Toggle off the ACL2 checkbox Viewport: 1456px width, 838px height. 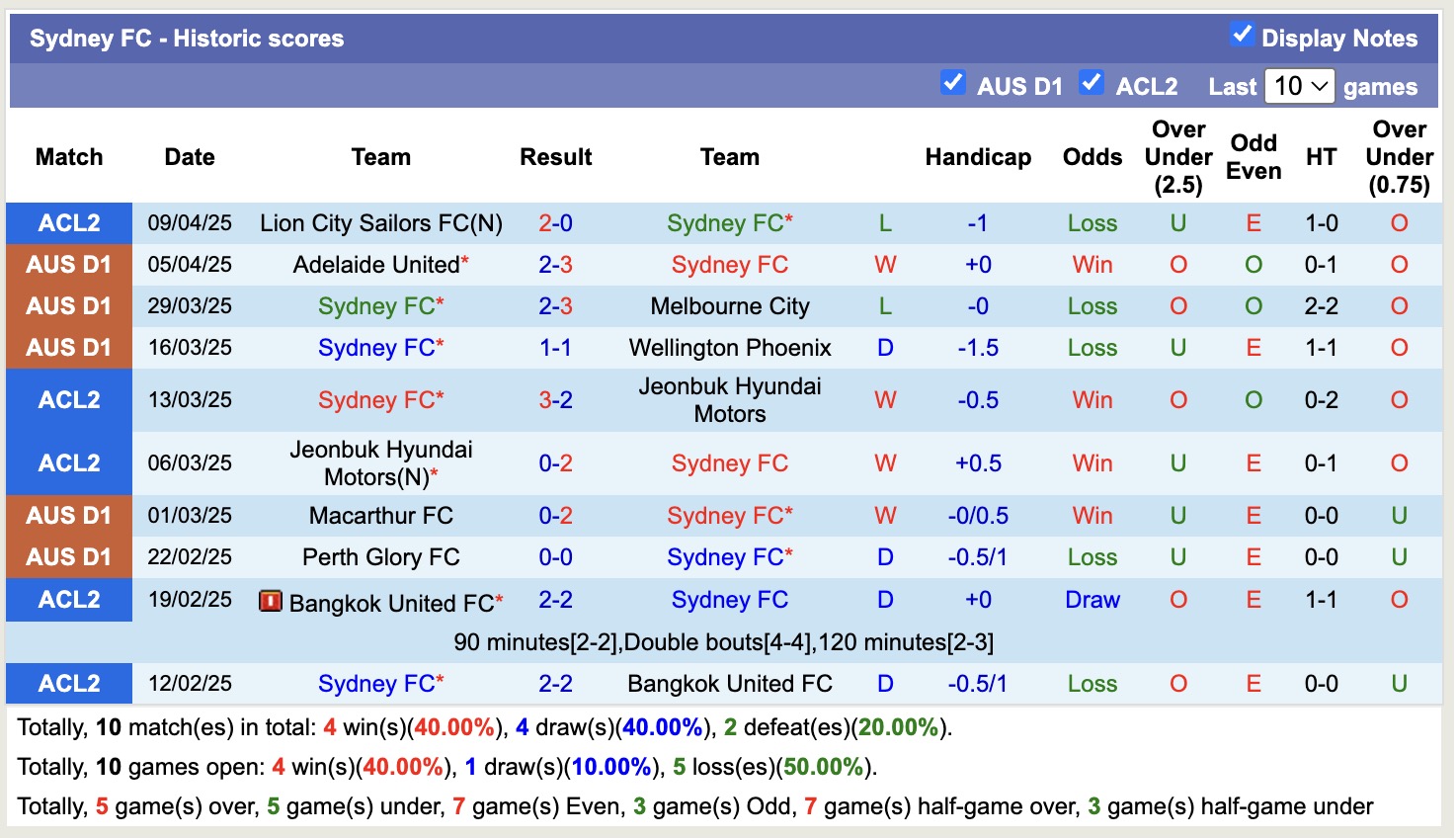[1092, 83]
